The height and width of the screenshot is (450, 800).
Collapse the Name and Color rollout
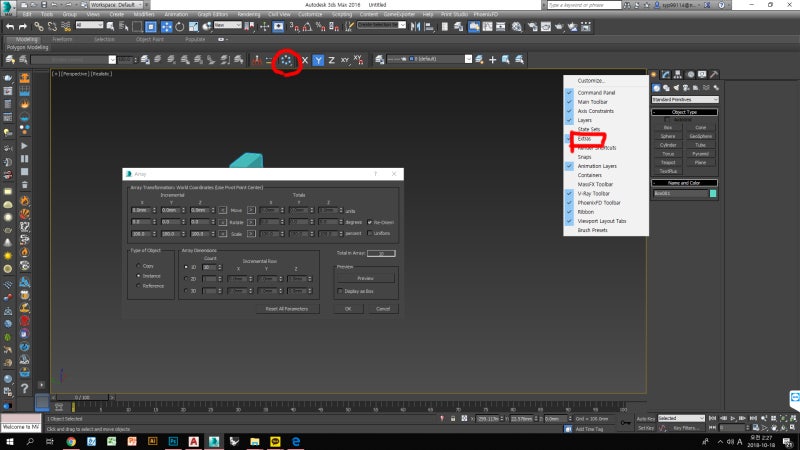685,183
